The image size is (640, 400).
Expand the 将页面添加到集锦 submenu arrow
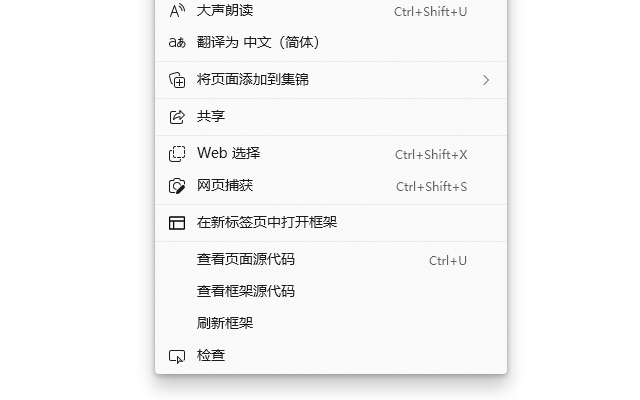486,80
